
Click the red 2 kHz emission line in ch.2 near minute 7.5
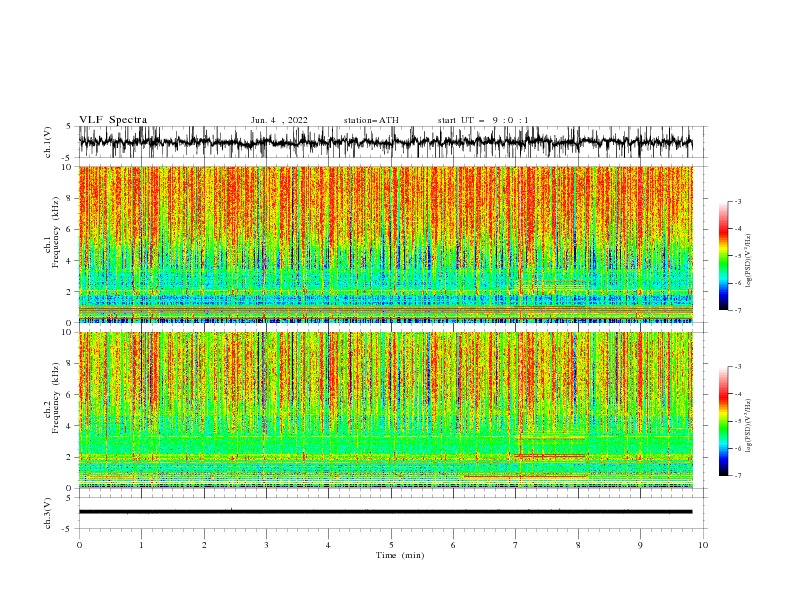tap(550, 456)
